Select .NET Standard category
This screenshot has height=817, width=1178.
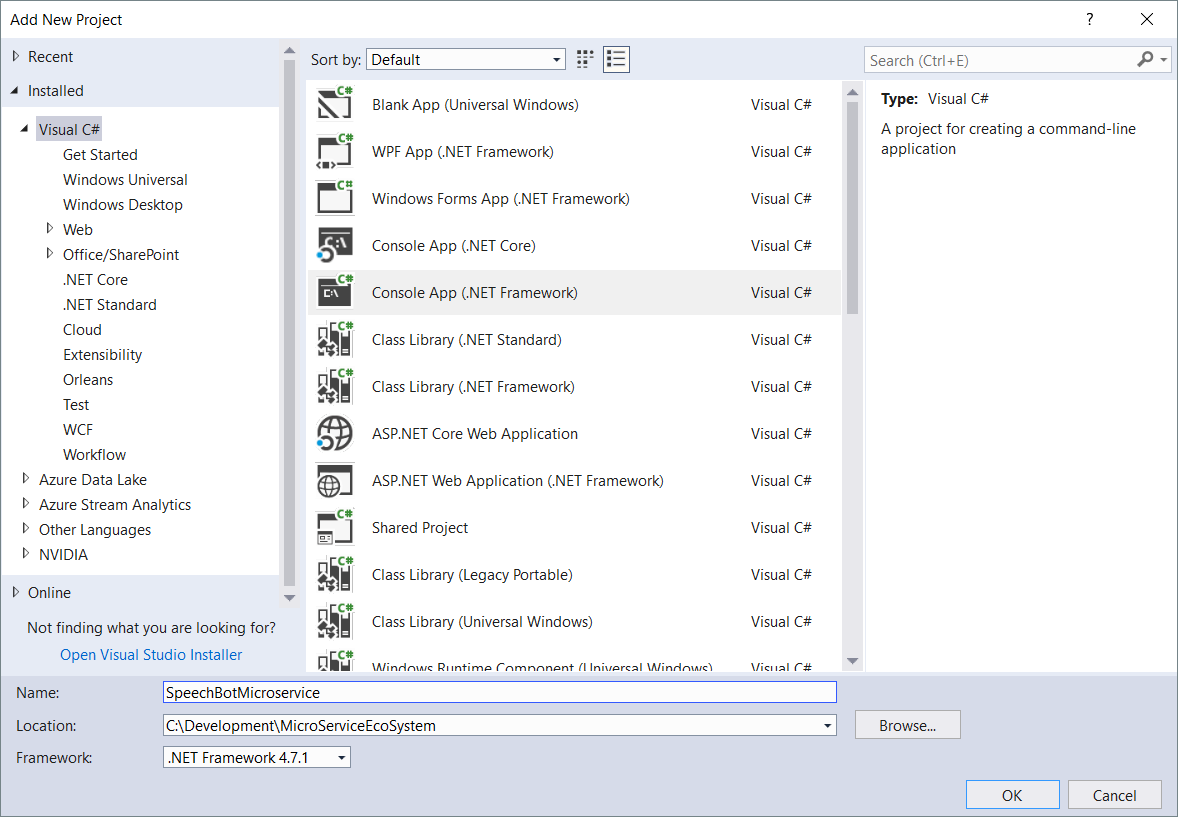click(x=110, y=304)
